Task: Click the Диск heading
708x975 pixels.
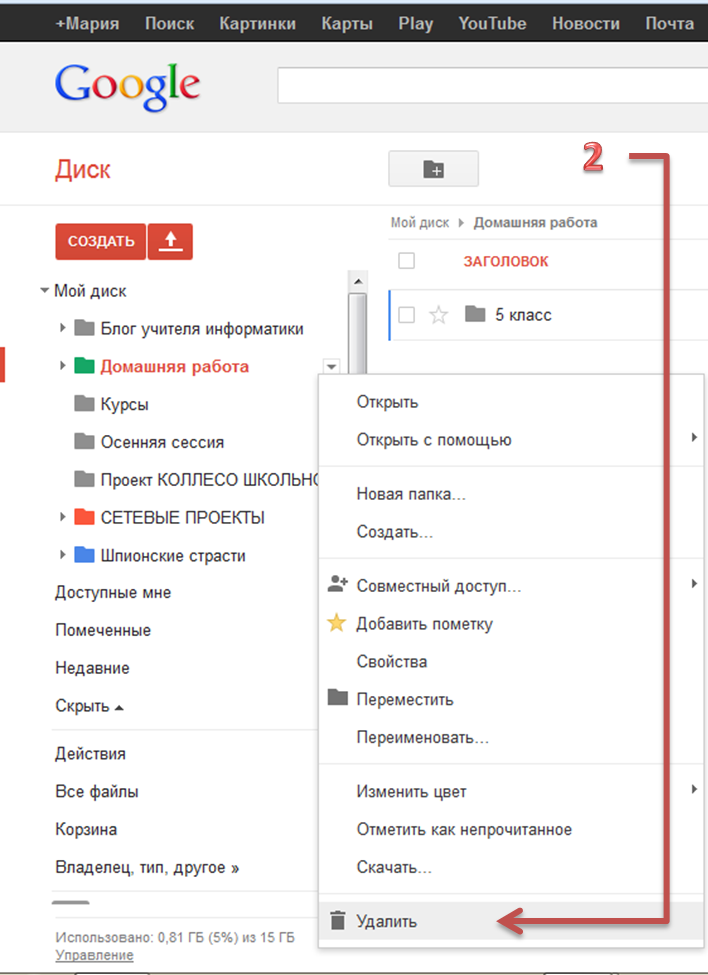Action: [x=83, y=170]
